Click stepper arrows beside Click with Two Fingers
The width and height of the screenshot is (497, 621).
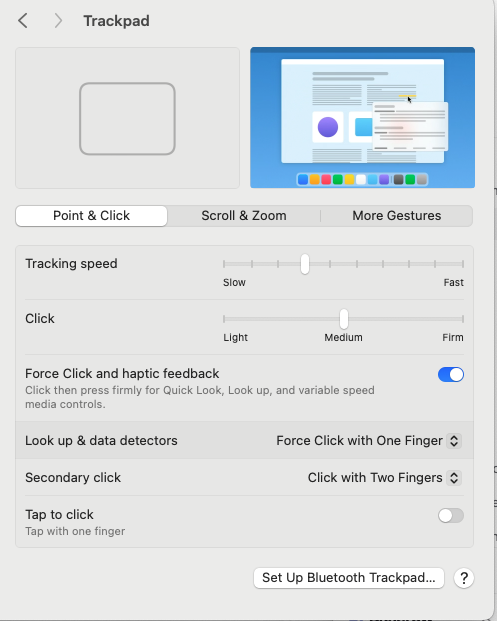click(454, 478)
